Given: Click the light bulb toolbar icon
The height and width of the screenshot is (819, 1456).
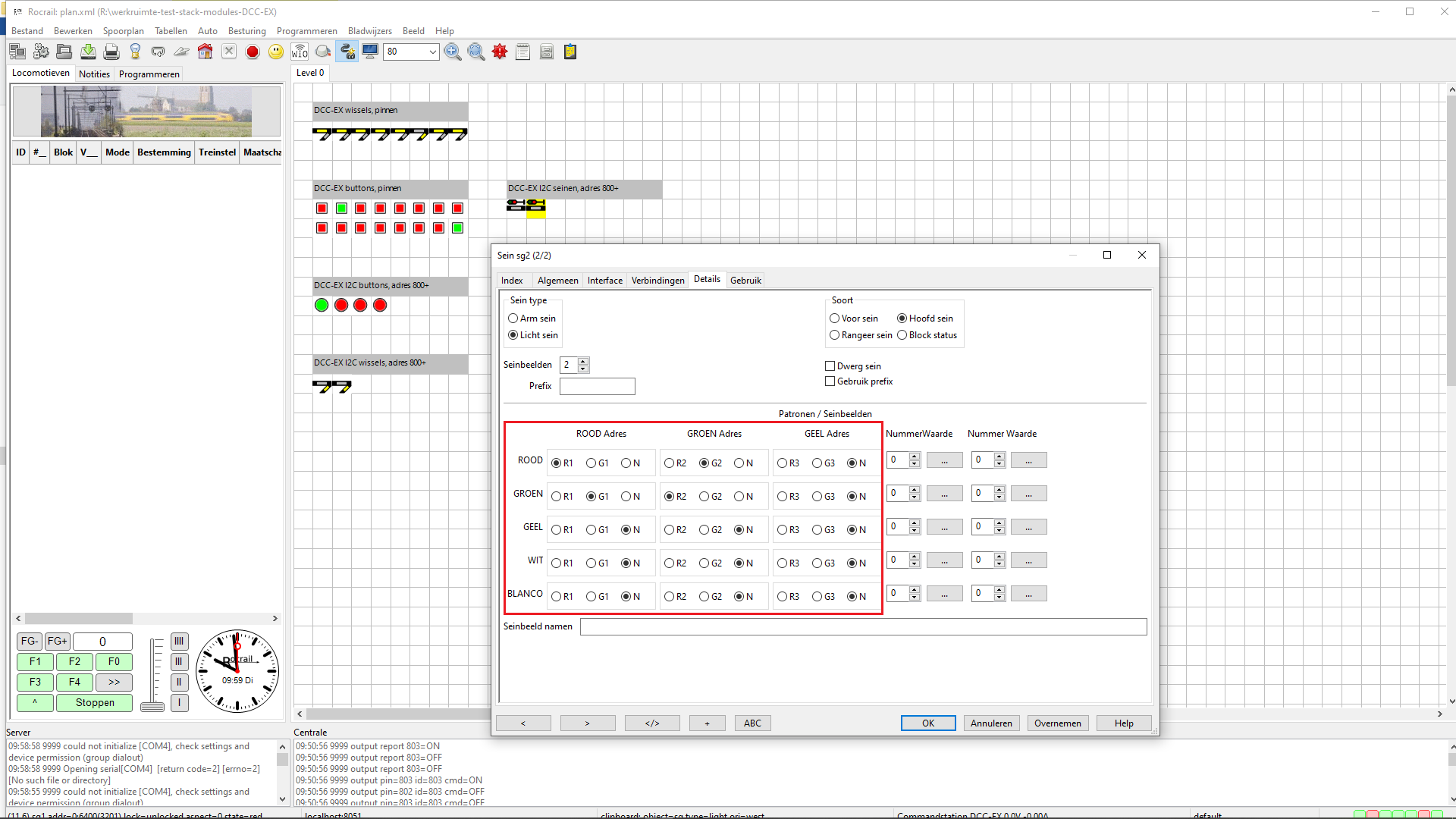Looking at the screenshot, I should (135, 52).
